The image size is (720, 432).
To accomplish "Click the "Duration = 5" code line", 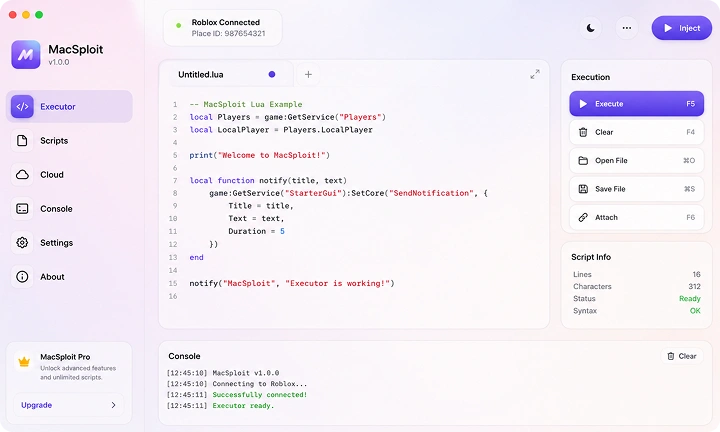I will (256, 231).
